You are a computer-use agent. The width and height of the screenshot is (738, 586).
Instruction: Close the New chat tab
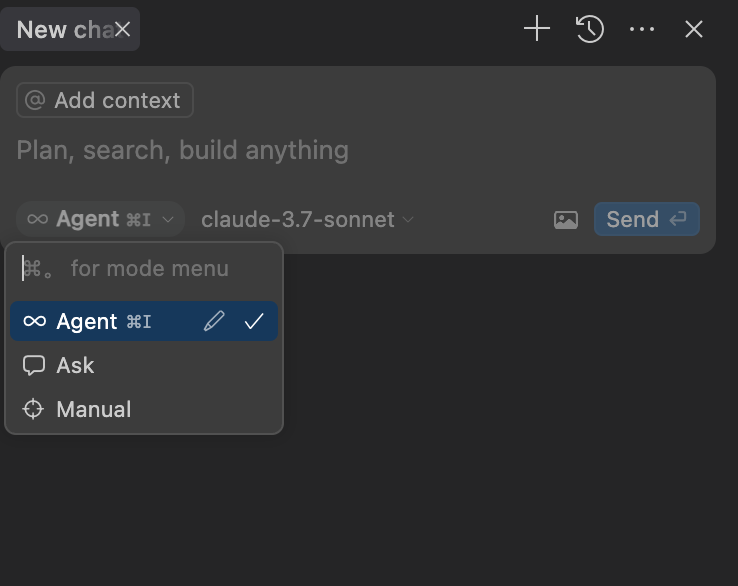coord(122,30)
